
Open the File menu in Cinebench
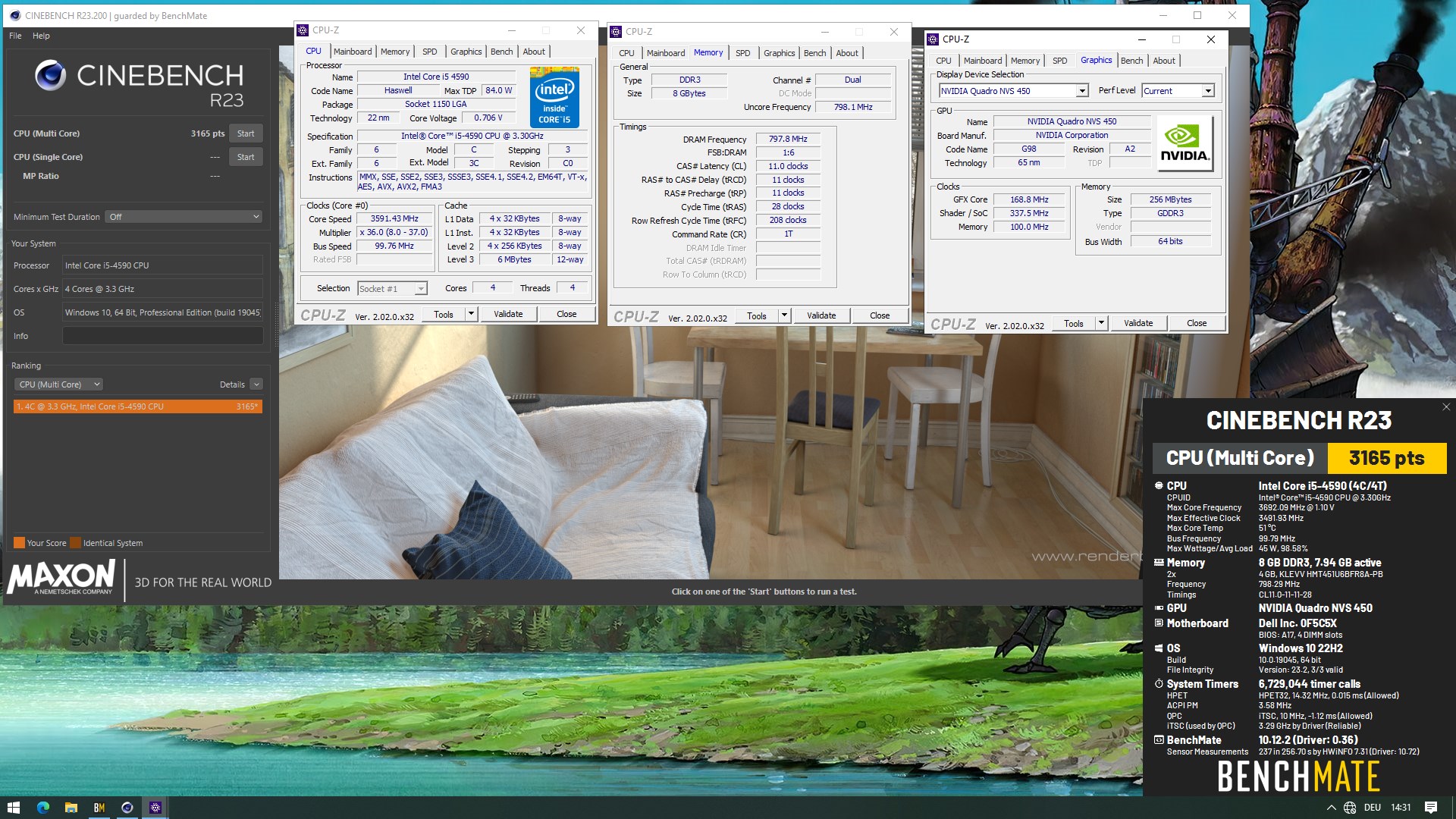(15, 36)
